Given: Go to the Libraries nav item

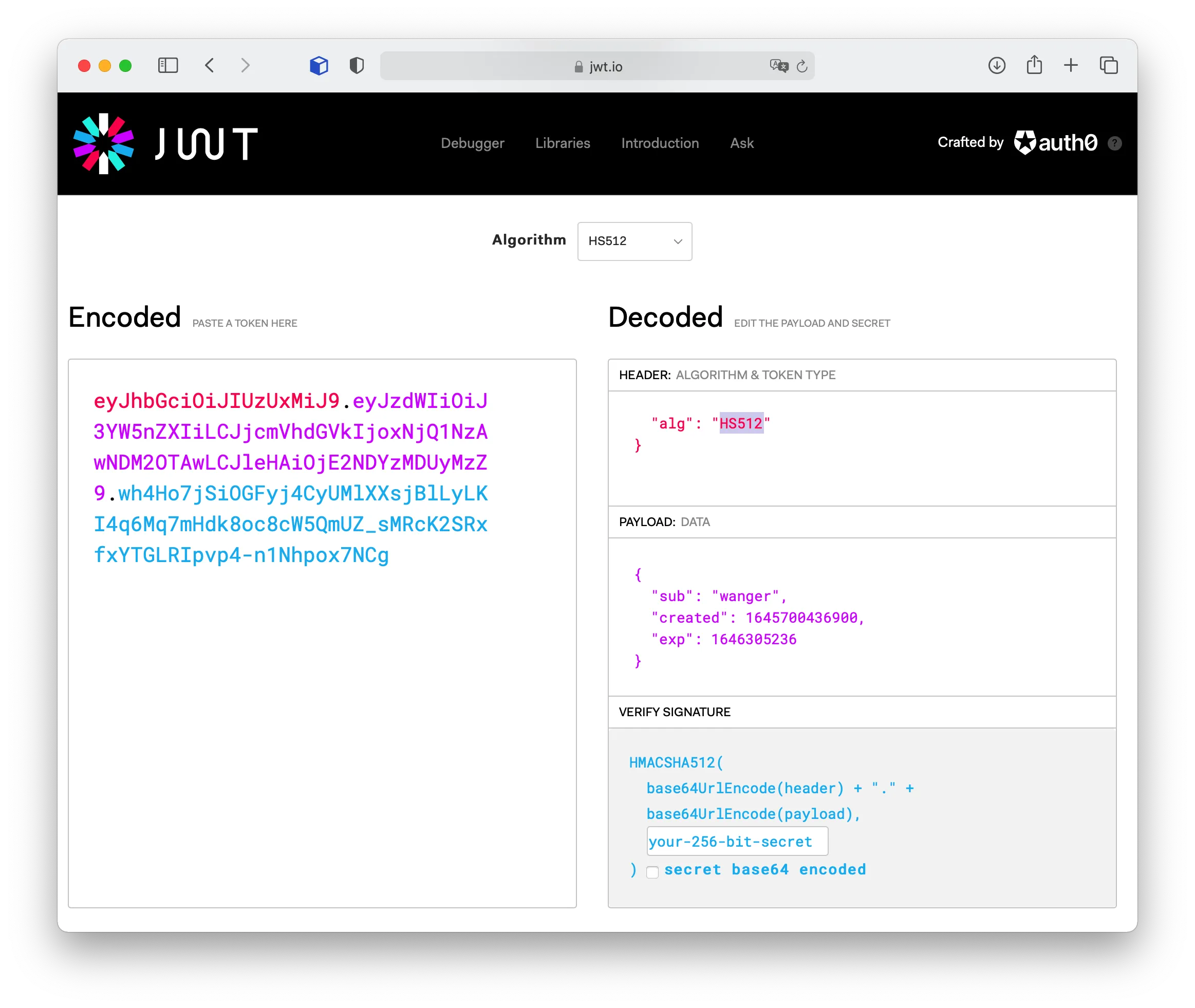Looking at the screenshot, I should [x=563, y=143].
